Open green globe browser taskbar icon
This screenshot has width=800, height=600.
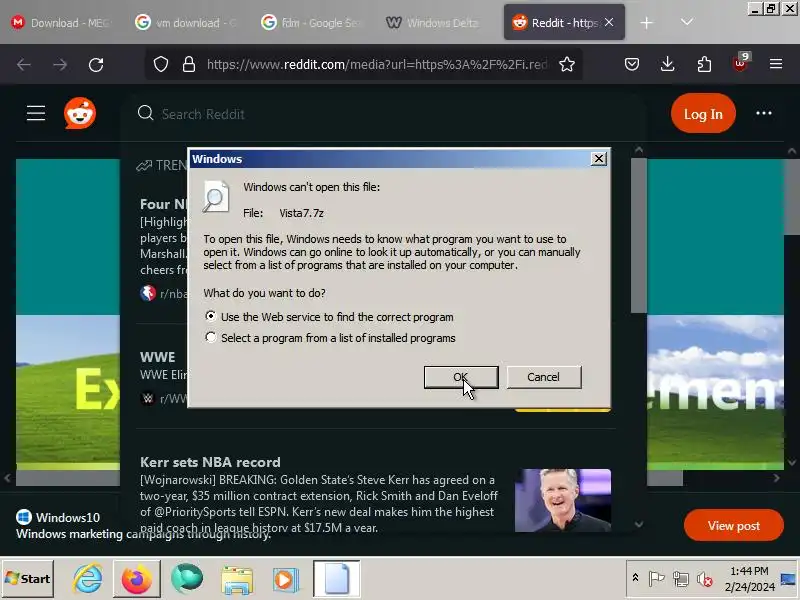pyautogui.click(x=187, y=579)
